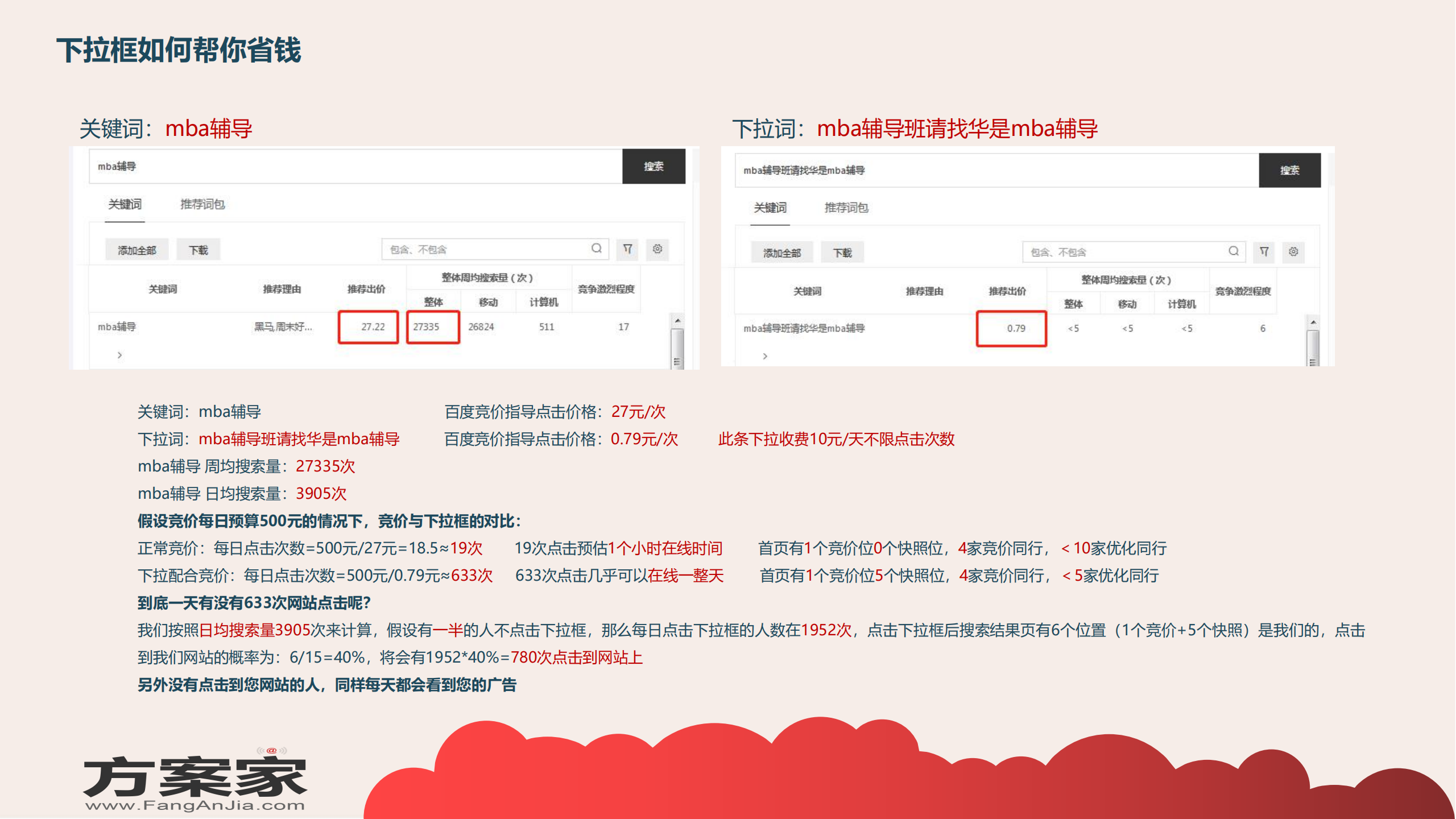Click the right panel's 搜索 button

pos(1289,170)
